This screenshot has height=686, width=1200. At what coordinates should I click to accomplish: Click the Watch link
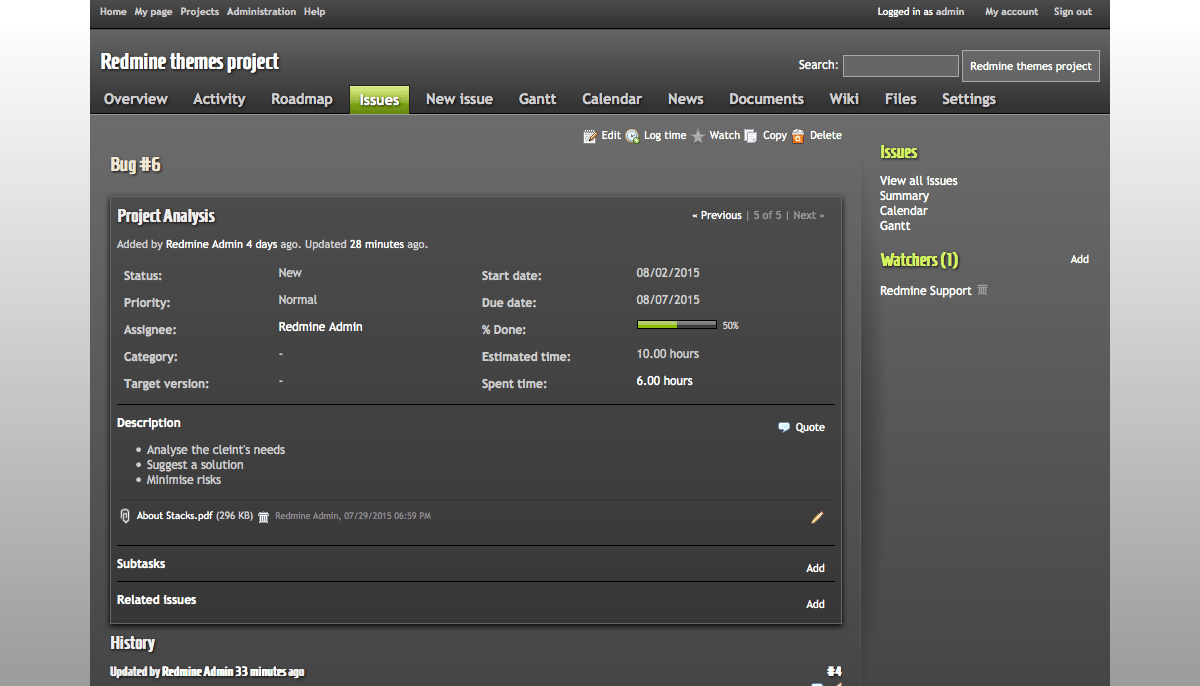[x=725, y=136]
